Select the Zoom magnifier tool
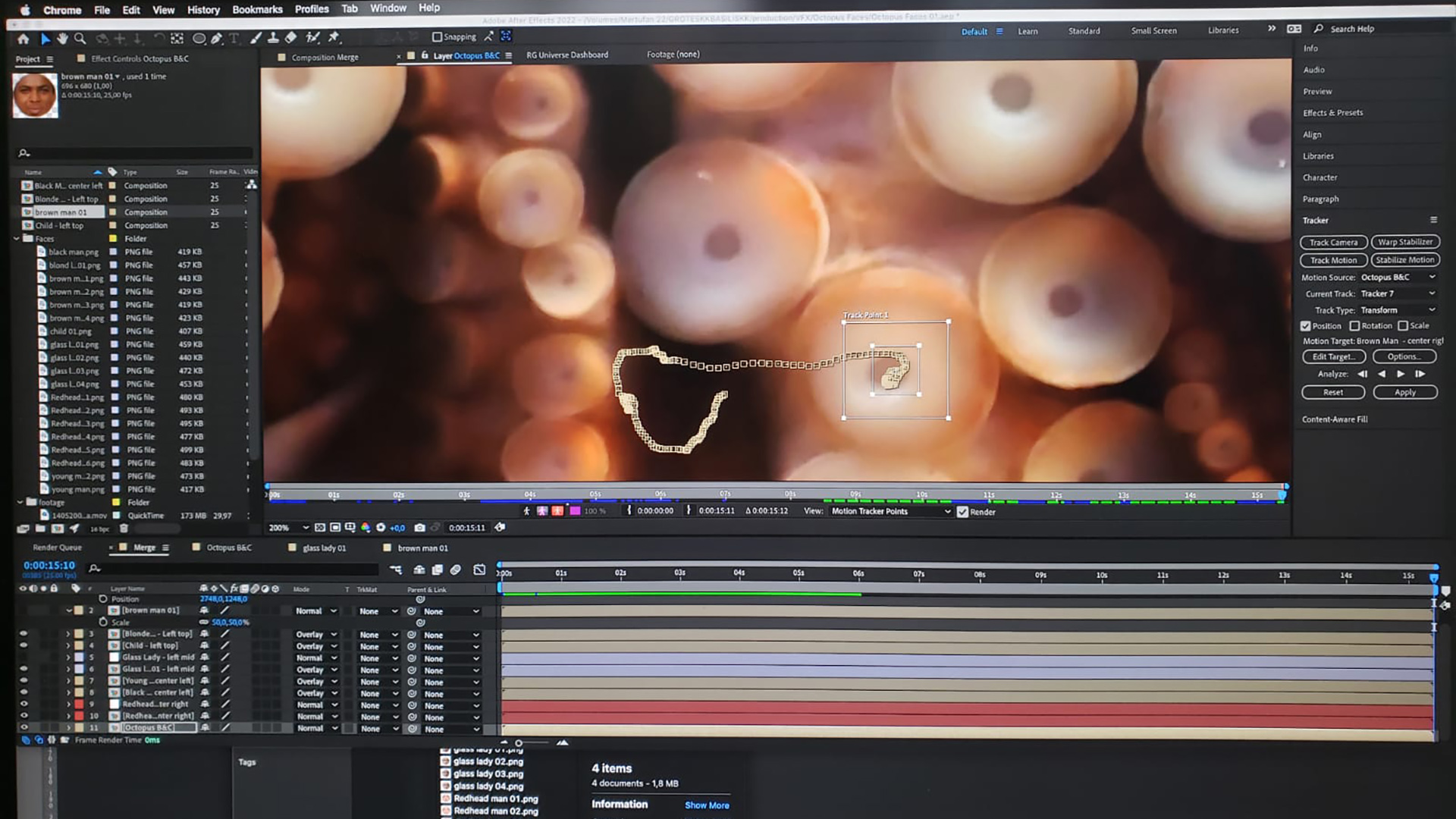 coord(80,38)
